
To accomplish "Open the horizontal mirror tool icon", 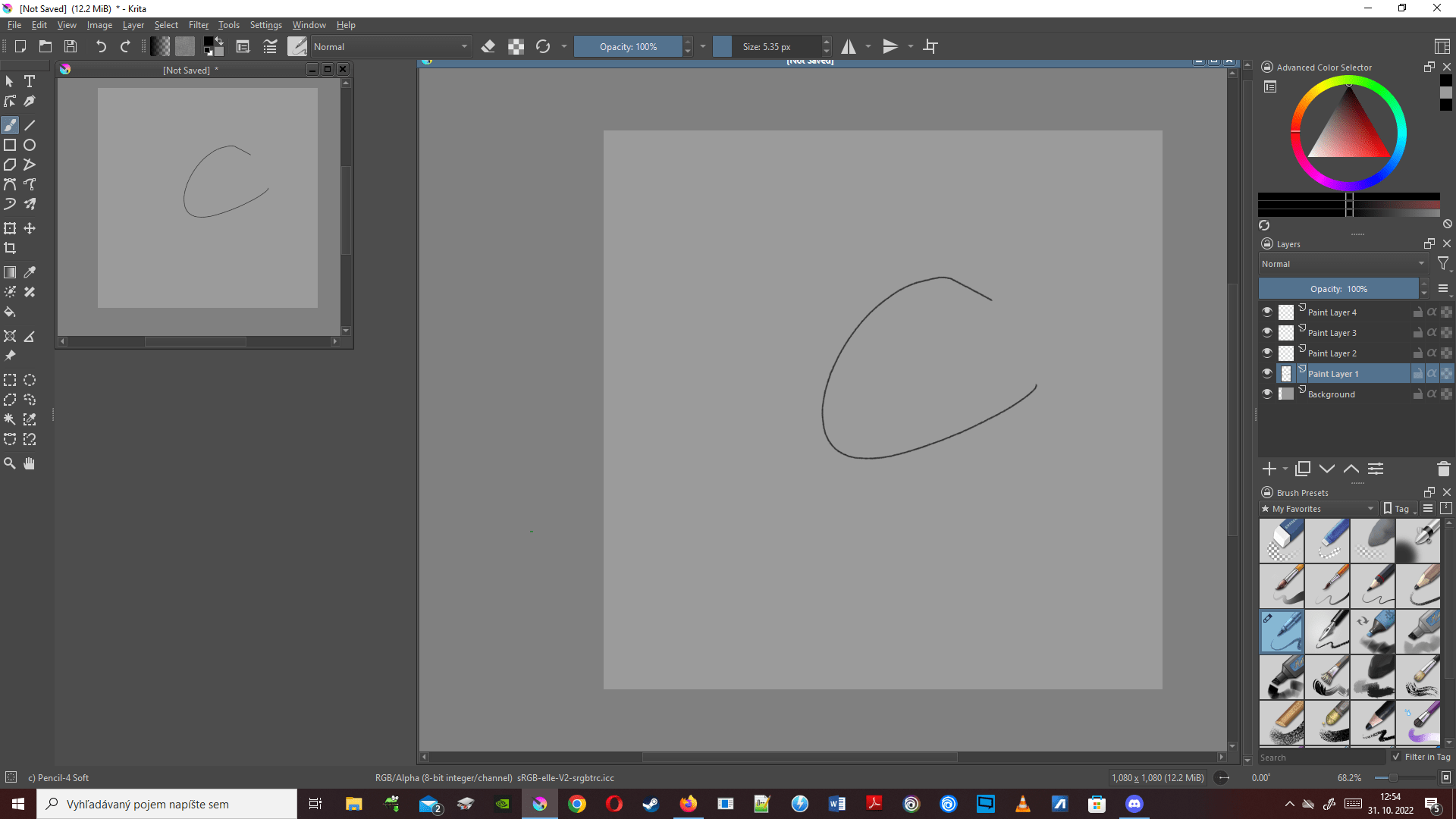I will (848, 46).
